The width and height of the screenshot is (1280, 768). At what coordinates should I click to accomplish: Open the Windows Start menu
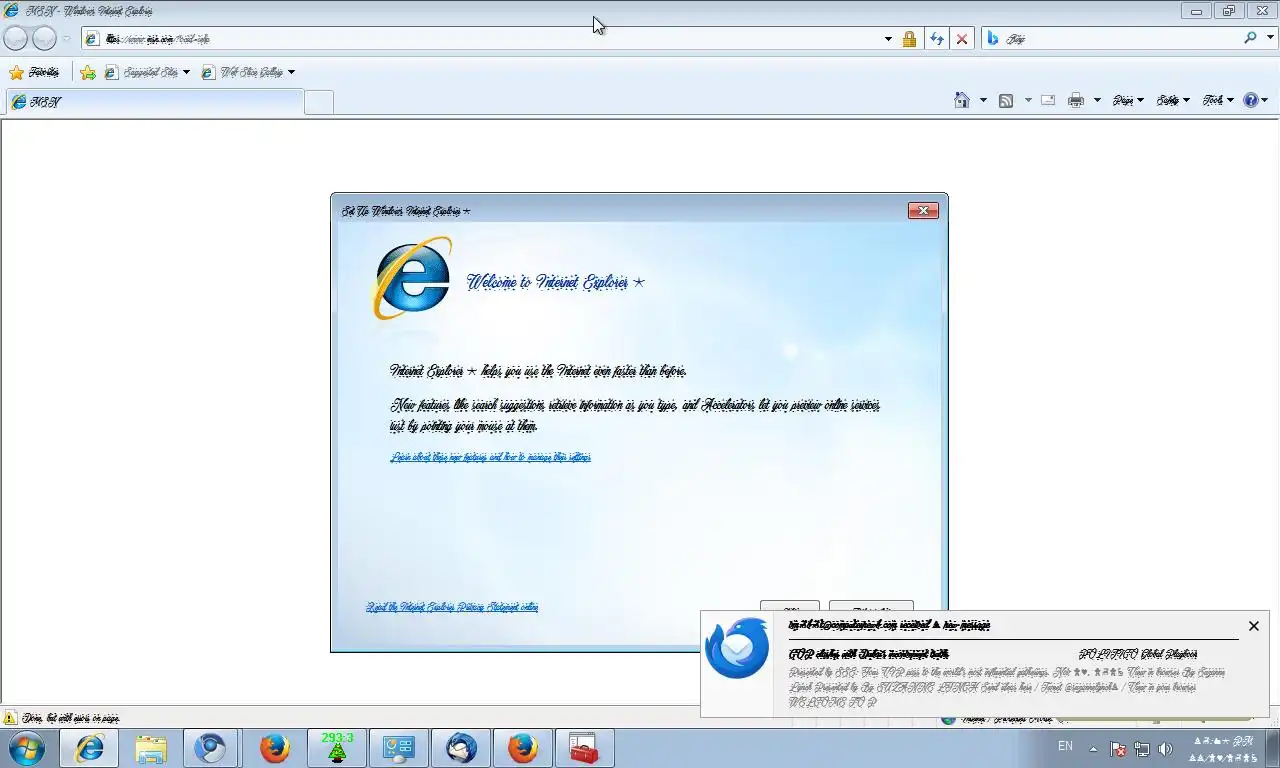[27, 748]
